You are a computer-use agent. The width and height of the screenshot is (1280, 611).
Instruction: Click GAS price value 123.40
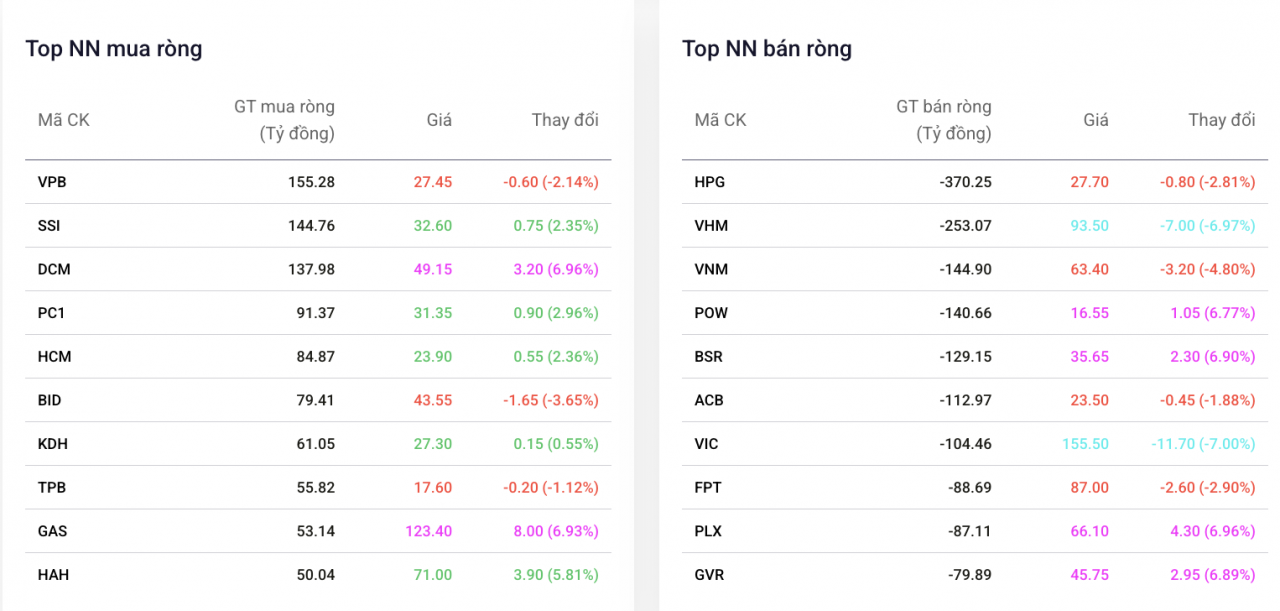pos(428,531)
